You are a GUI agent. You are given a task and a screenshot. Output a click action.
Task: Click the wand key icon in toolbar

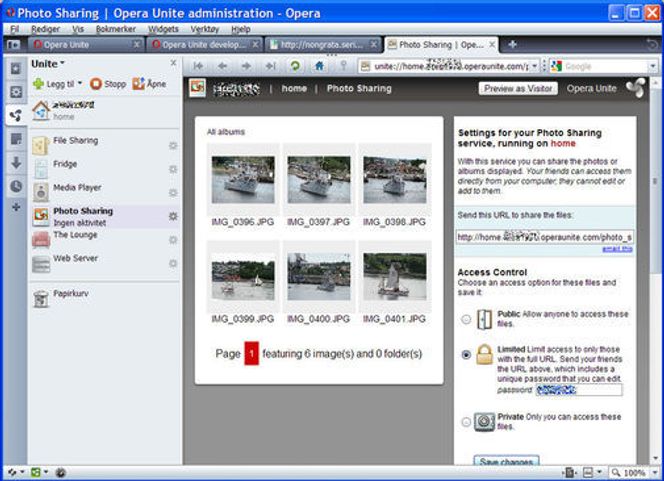pyautogui.click(x=343, y=66)
